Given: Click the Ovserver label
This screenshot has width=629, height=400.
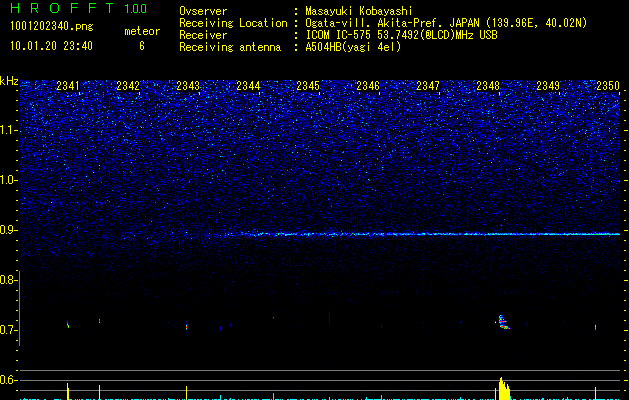Looking at the screenshot, I should tap(203, 11).
